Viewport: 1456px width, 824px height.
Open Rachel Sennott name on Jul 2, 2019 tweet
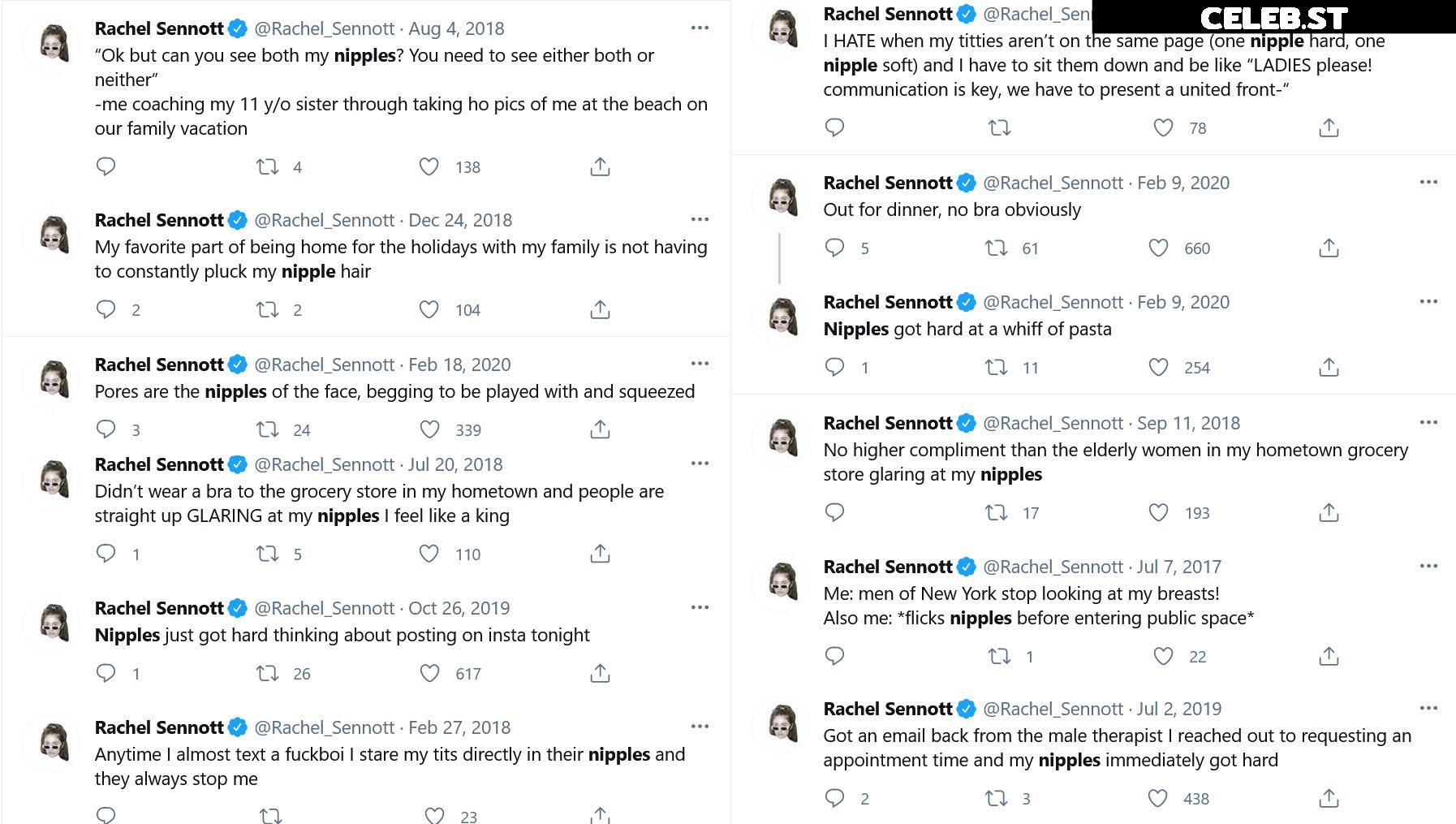coord(888,709)
